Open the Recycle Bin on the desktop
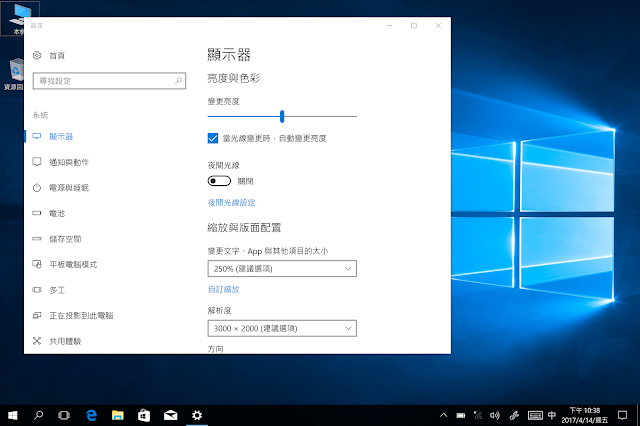 (x=15, y=74)
